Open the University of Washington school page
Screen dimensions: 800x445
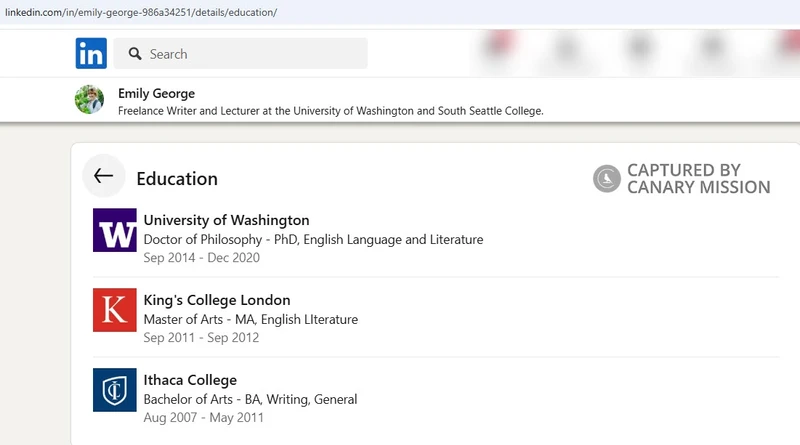pos(226,220)
